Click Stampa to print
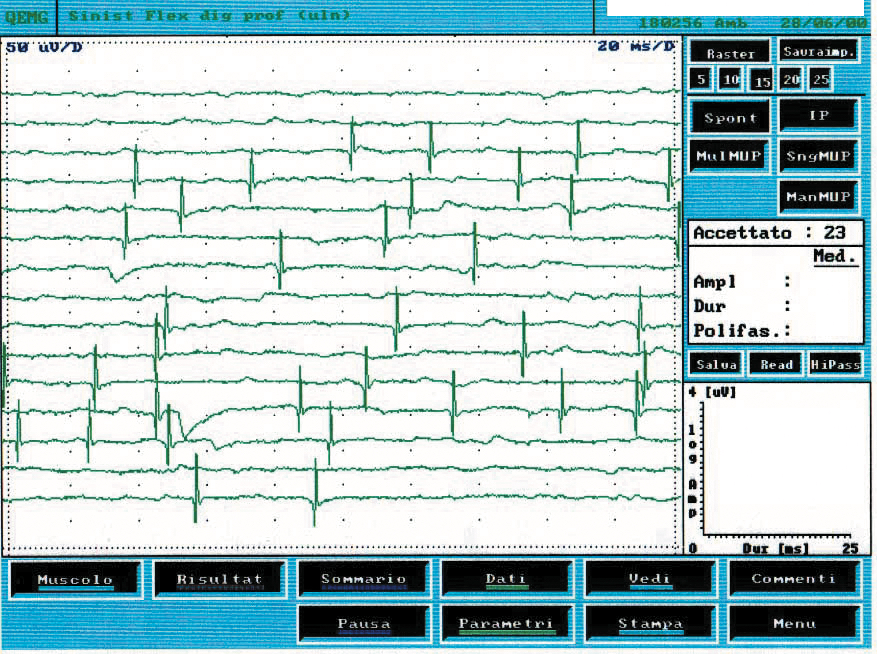This screenshot has height=654, width=877. click(650, 624)
